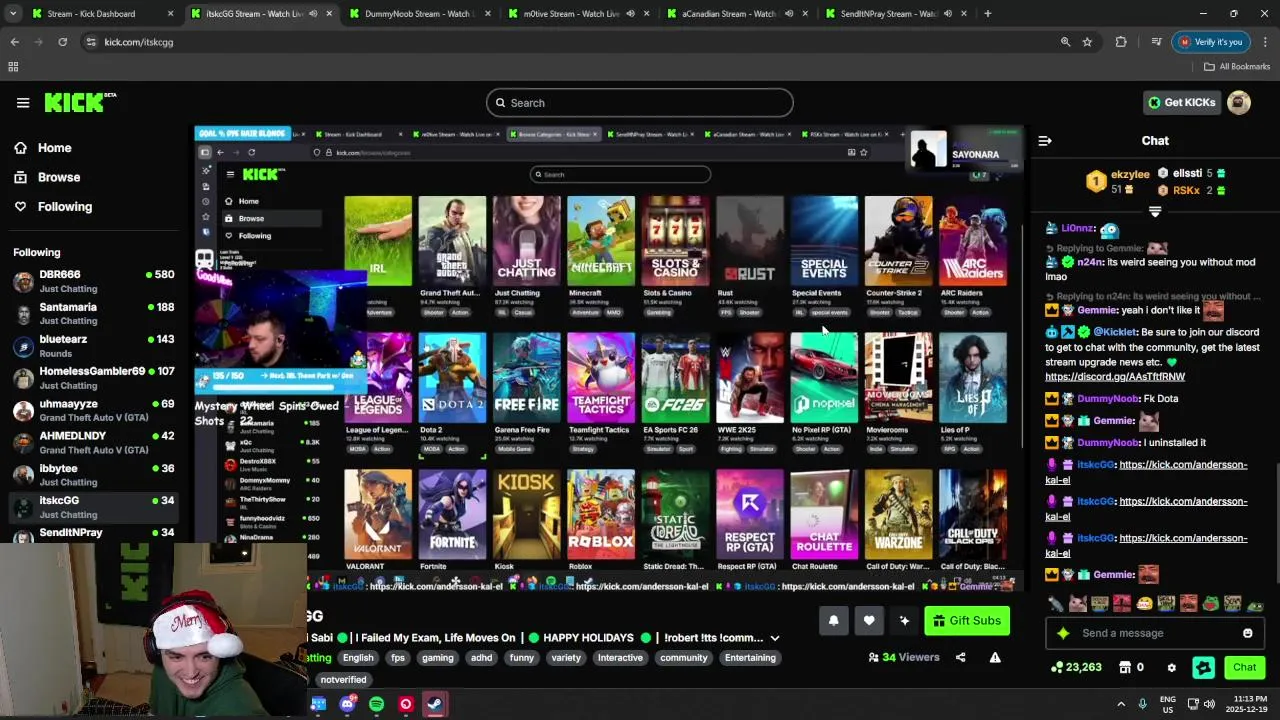Open Spotify from the taskbar
The height and width of the screenshot is (720, 1280).
pyautogui.click(x=376, y=704)
